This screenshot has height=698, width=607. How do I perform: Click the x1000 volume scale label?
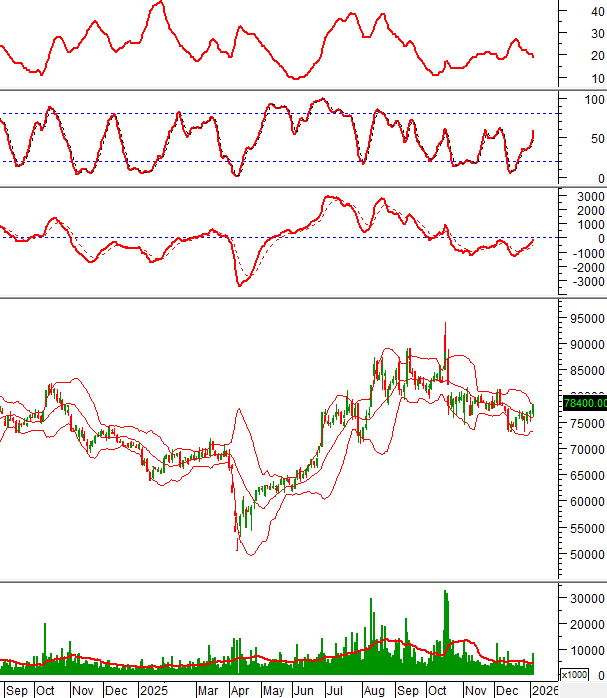[574, 675]
